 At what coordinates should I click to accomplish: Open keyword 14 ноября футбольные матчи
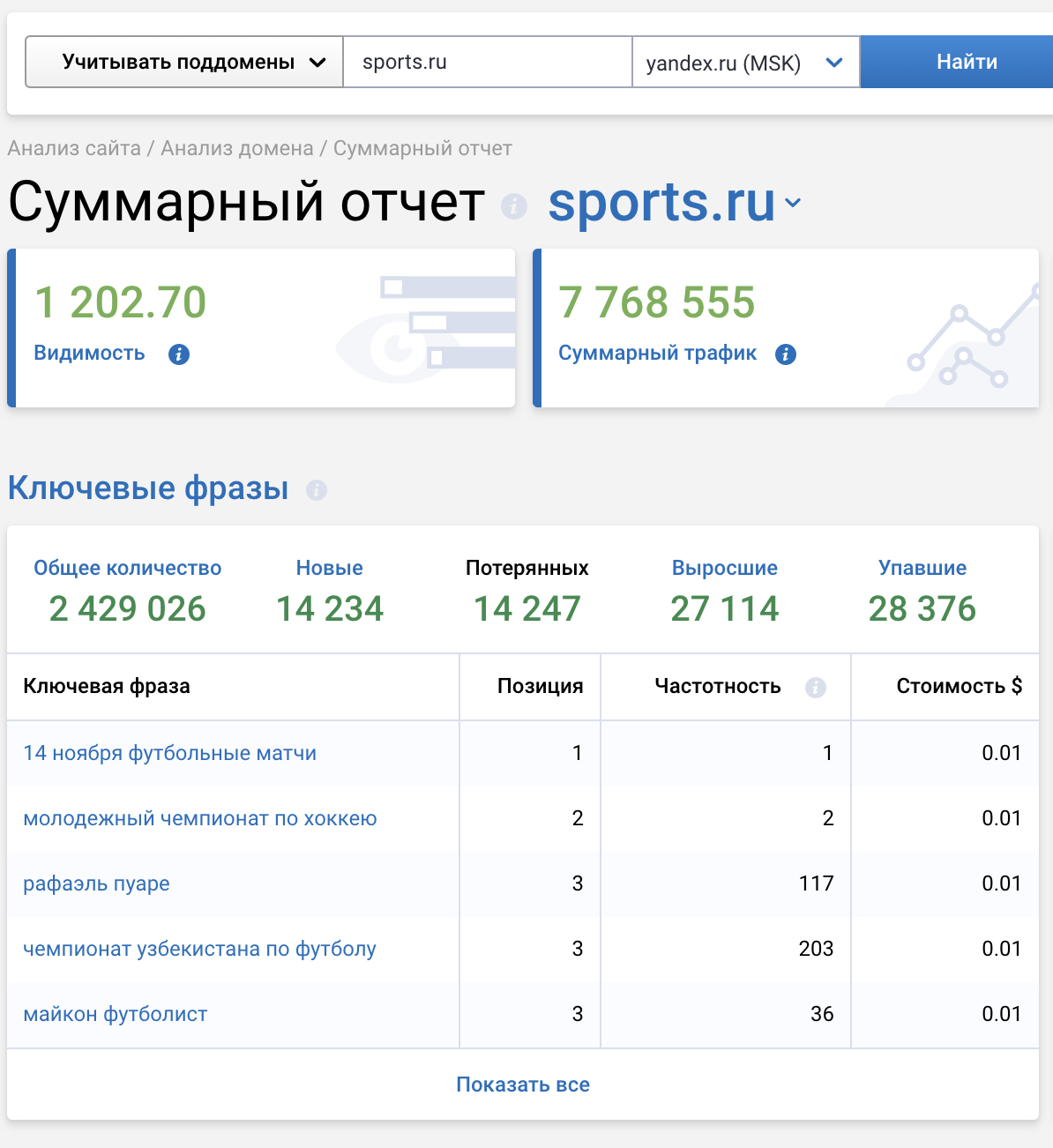(170, 753)
